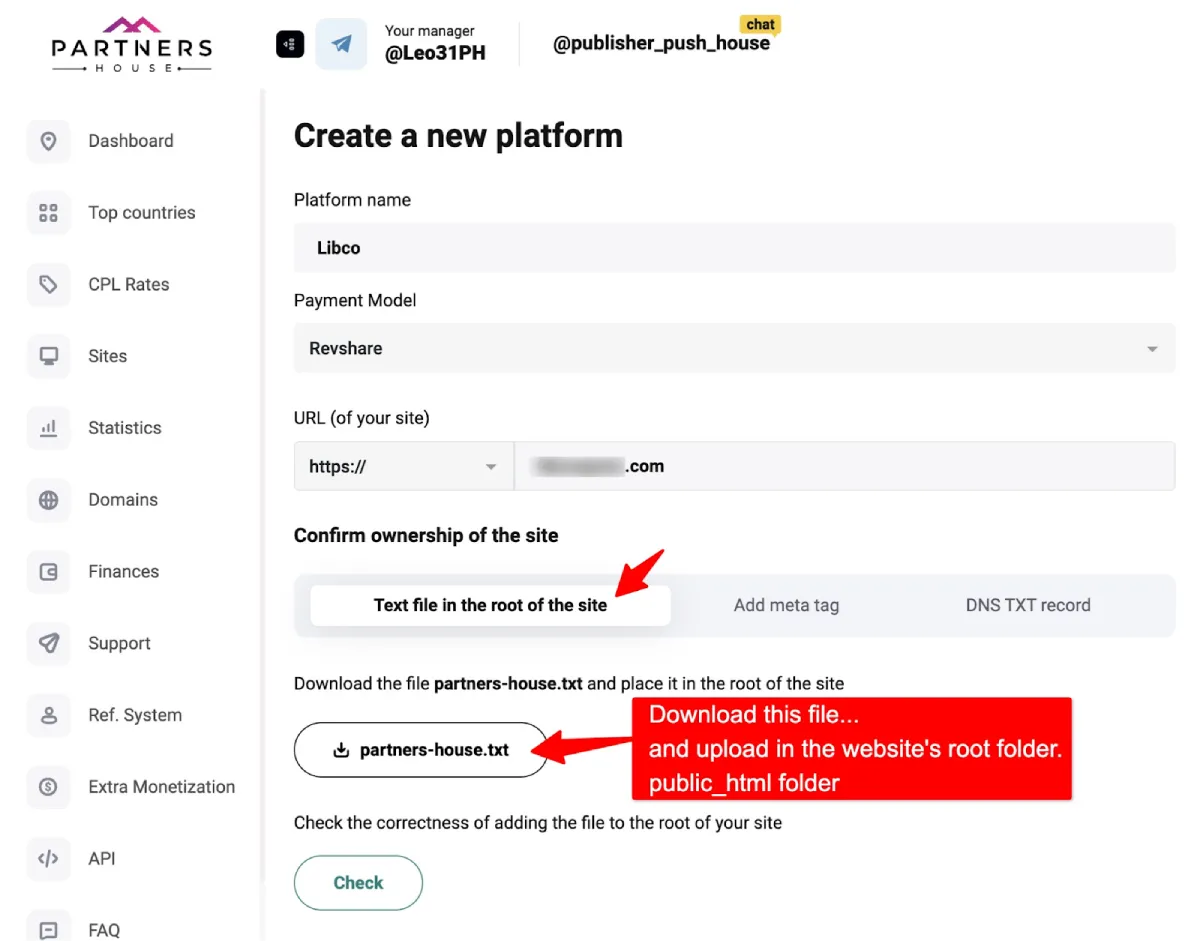1200x941 pixels.
Task: Expand the Payment Model dropdown
Action: point(1150,348)
